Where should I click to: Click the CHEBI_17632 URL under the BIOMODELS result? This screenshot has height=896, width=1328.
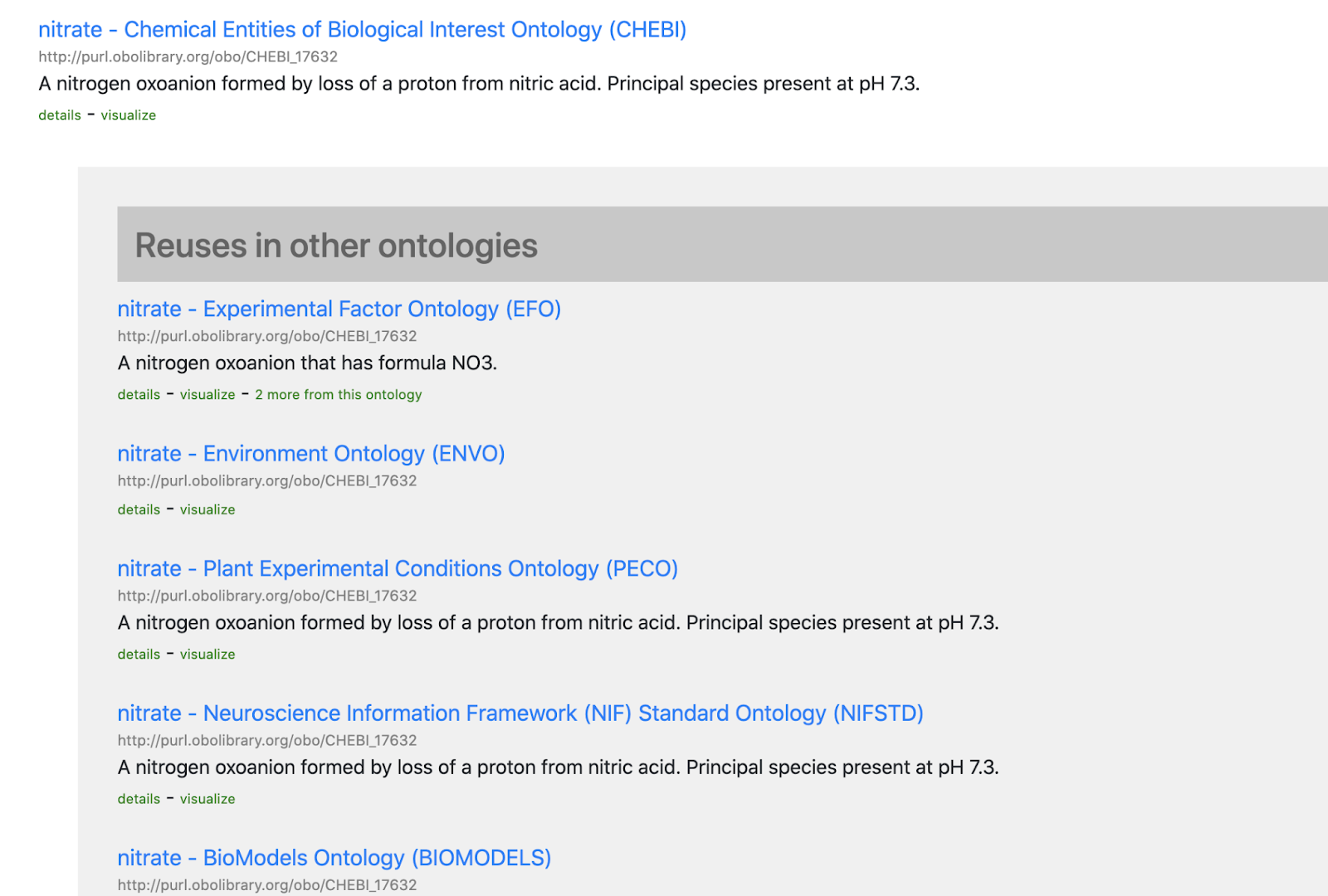266,885
